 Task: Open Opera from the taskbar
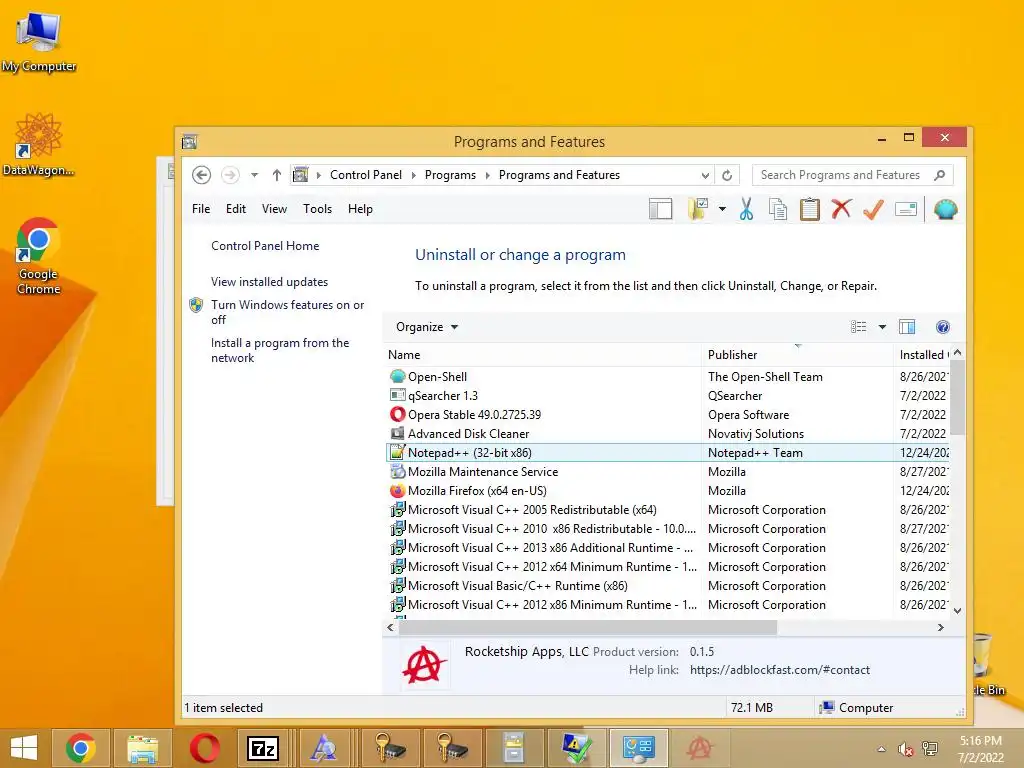[204, 748]
